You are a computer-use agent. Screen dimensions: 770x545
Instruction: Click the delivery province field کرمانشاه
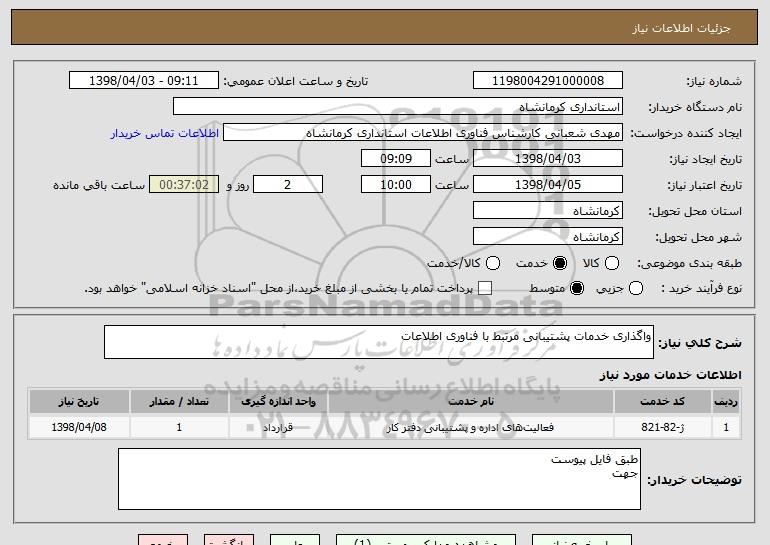[x=548, y=211]
